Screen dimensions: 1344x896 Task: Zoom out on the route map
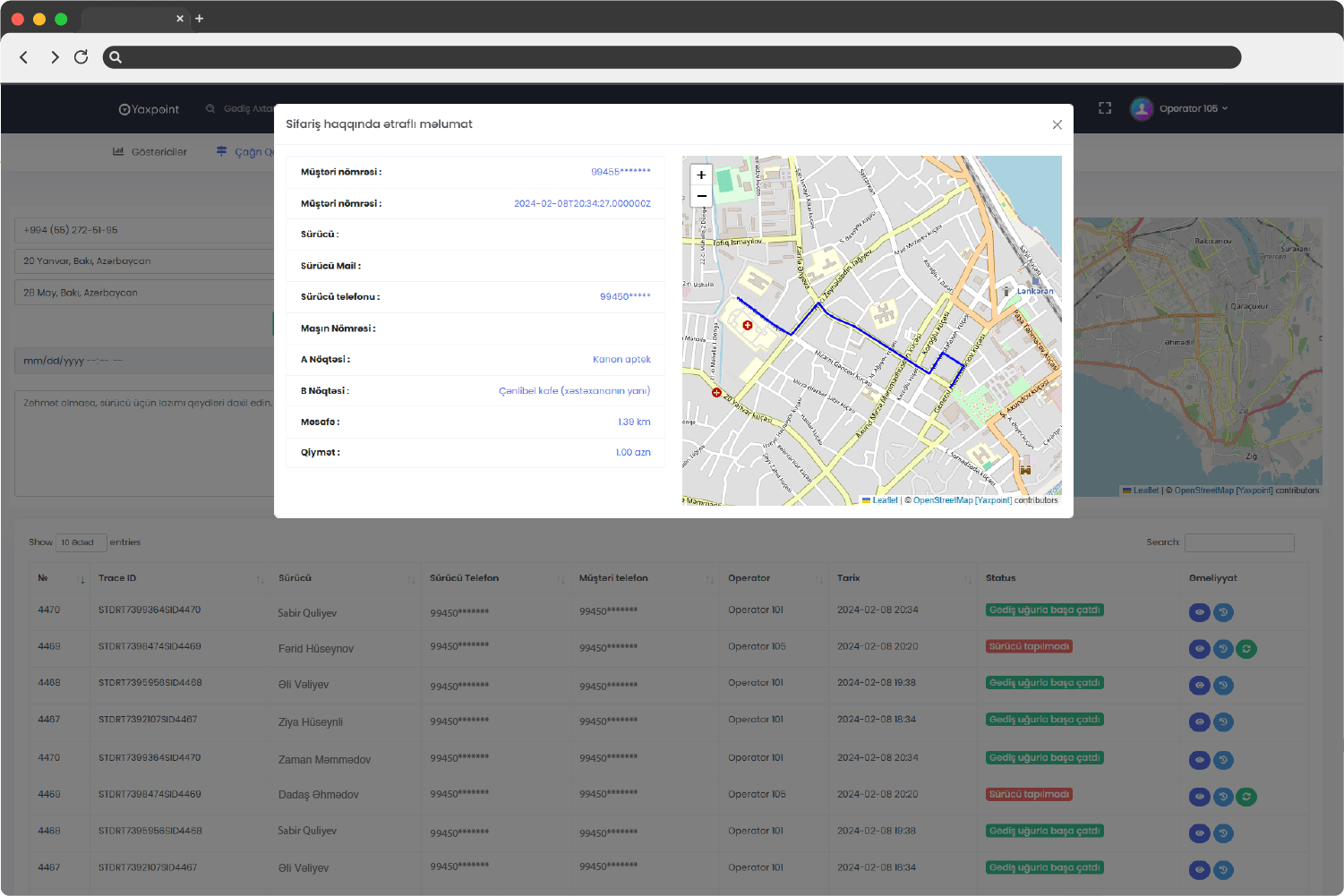700,196
